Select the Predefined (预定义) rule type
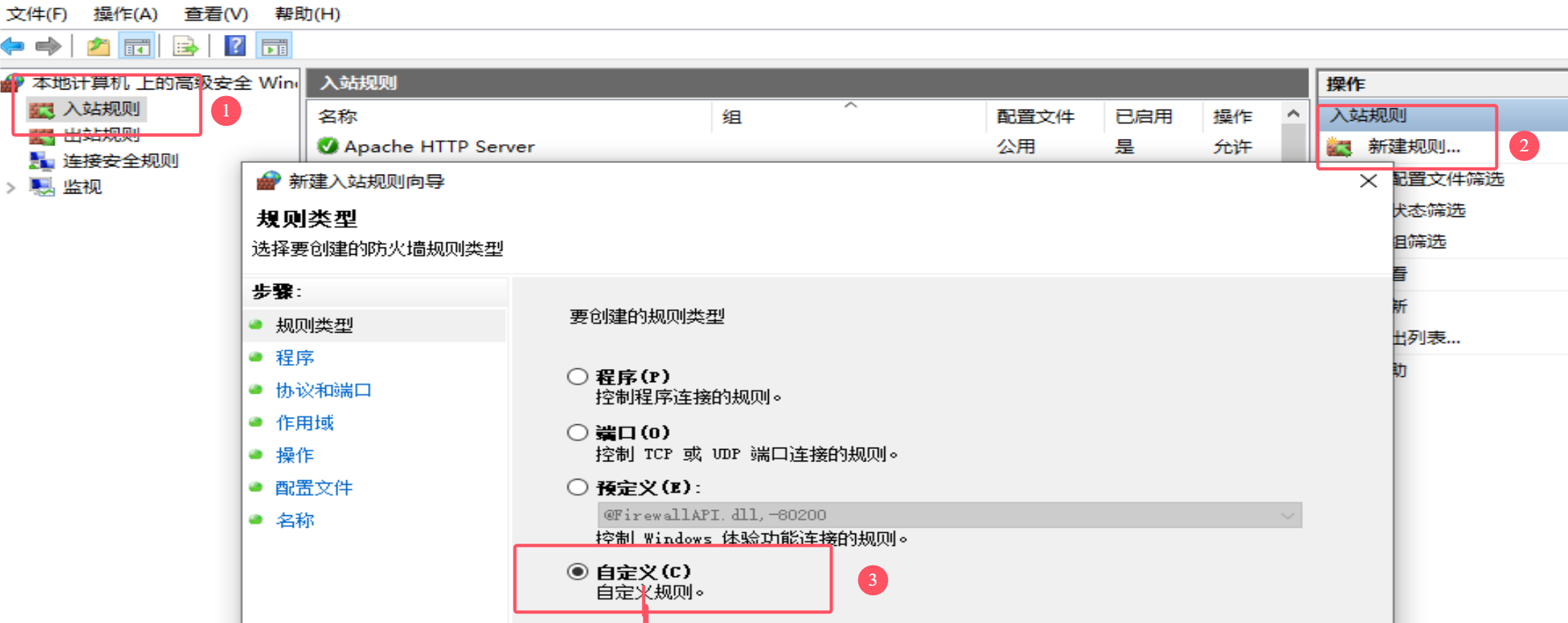The width and height of the screenshot is (1568, 623). pyautogui.click(x=577, y=487)
